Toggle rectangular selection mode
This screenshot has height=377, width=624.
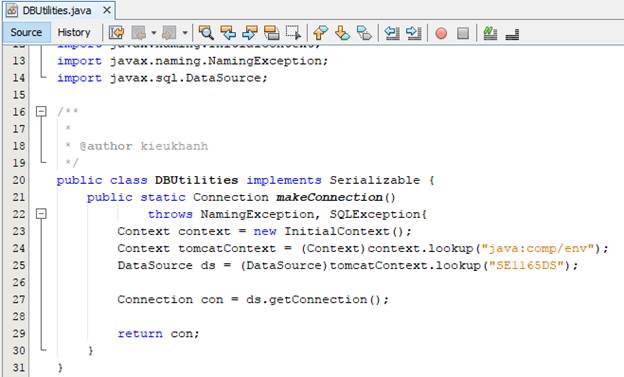294,33
